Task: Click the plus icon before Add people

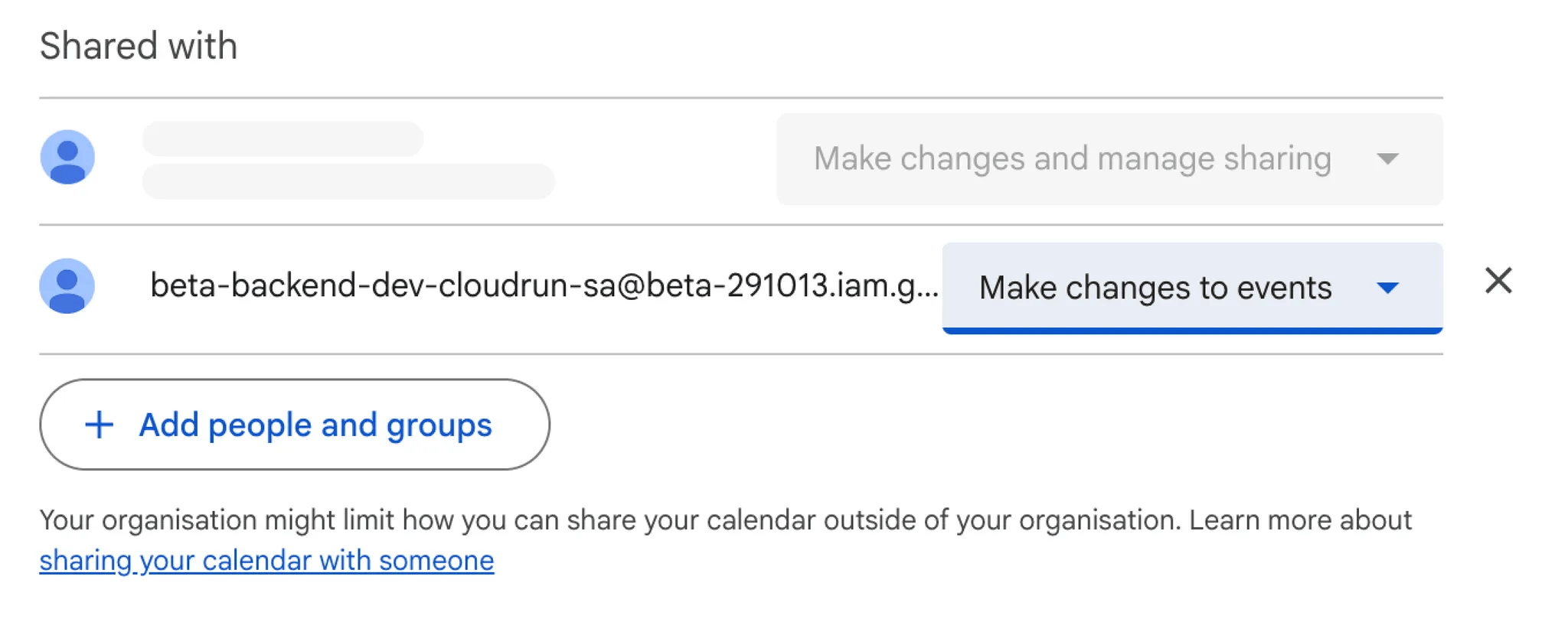Action: [x=99, y=425]
